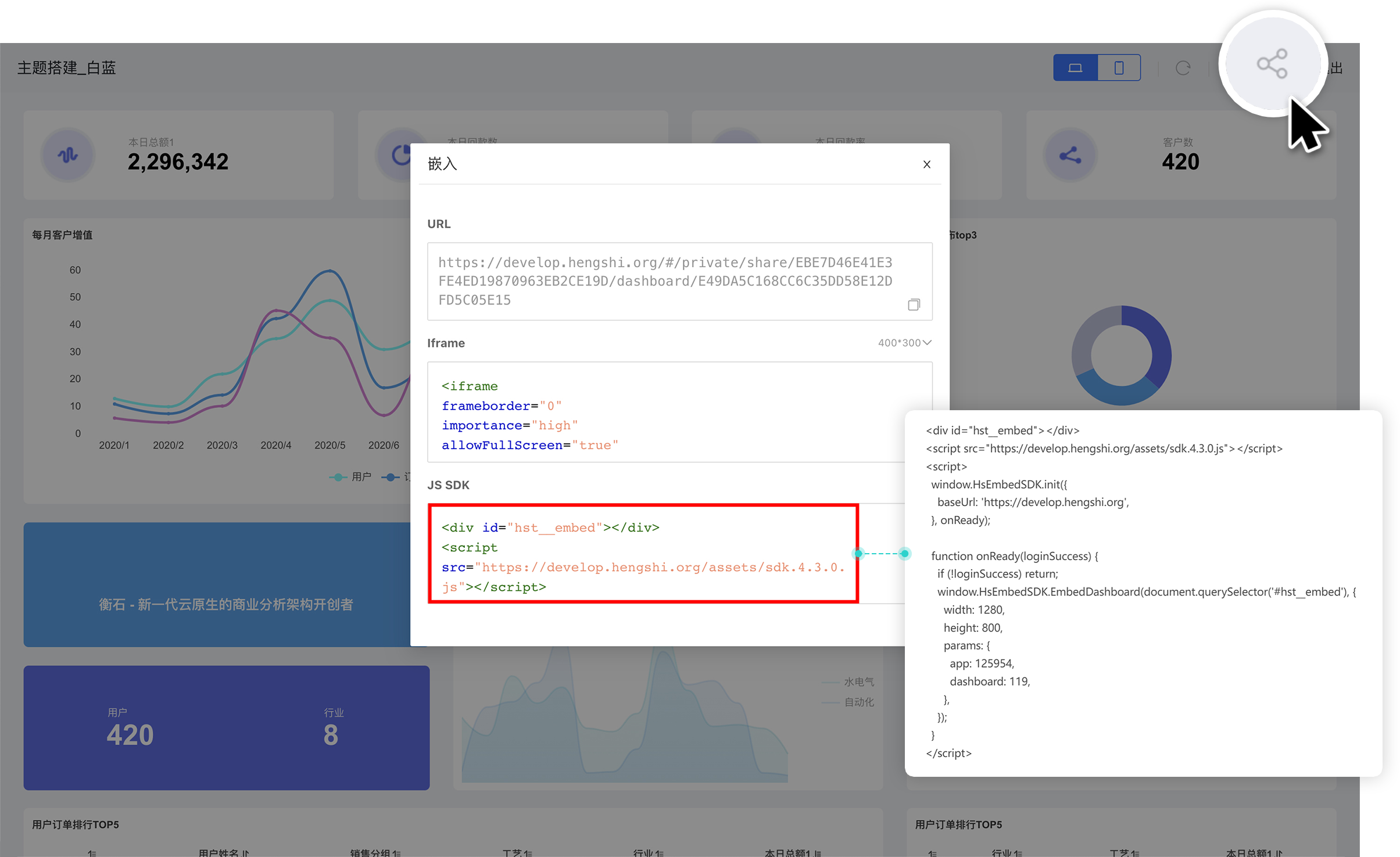Click the 2,296,342 value
The height and width of the screenshot is (857, 1400).
point(178,162)
